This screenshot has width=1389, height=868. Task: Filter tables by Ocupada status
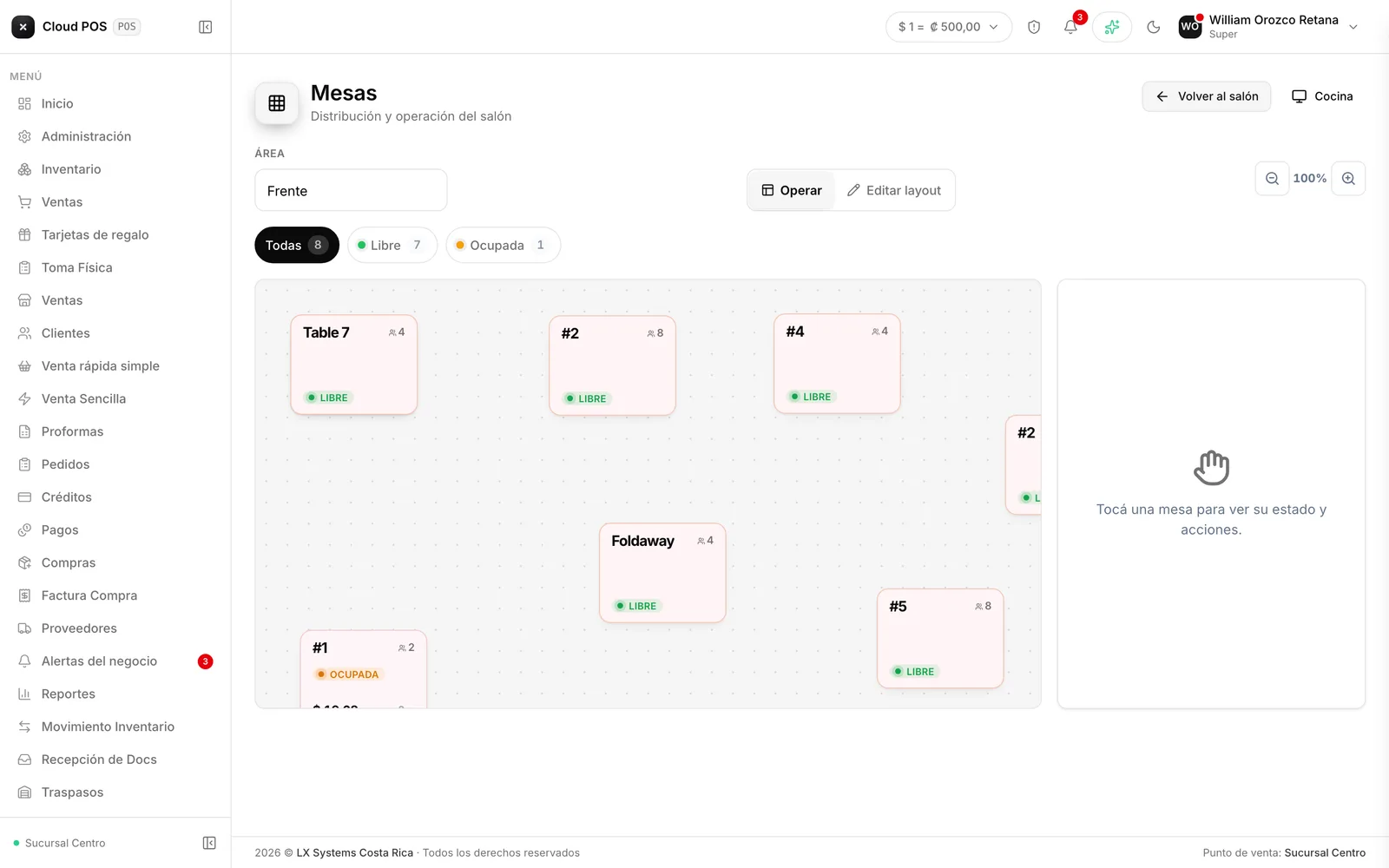(x=503, y=245)
